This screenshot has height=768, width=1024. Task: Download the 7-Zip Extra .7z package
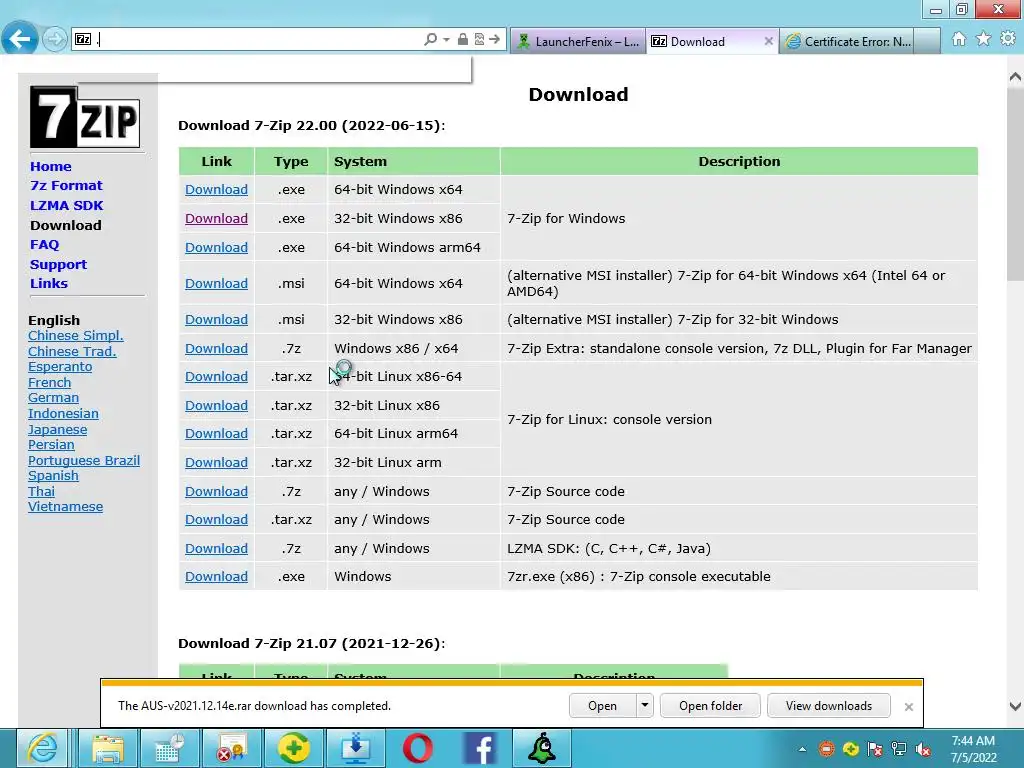click(x=216, y=349)
